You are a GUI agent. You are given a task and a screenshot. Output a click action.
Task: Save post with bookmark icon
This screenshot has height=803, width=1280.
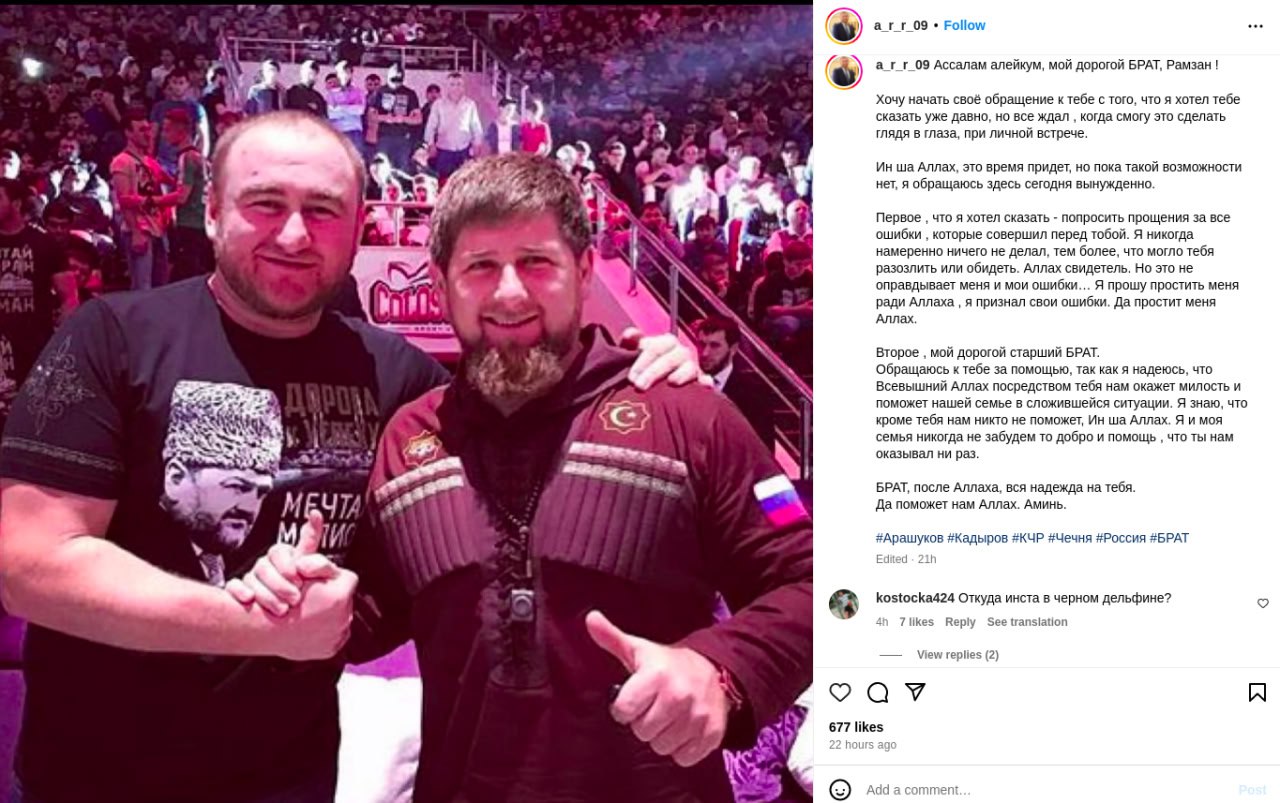click(x=1257, y=692)
